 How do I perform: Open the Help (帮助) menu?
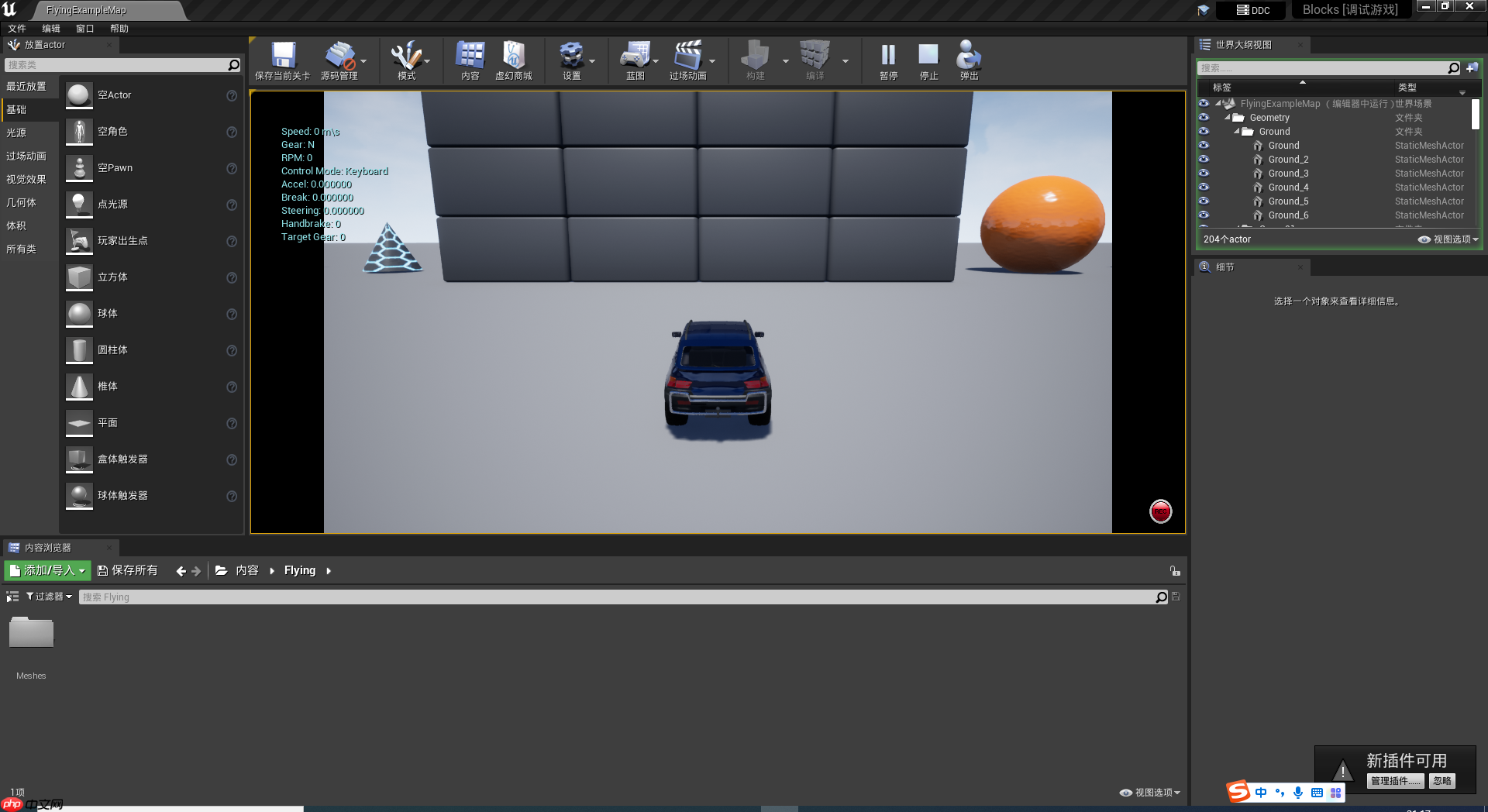pyautogui.click(x=119, y=29)
